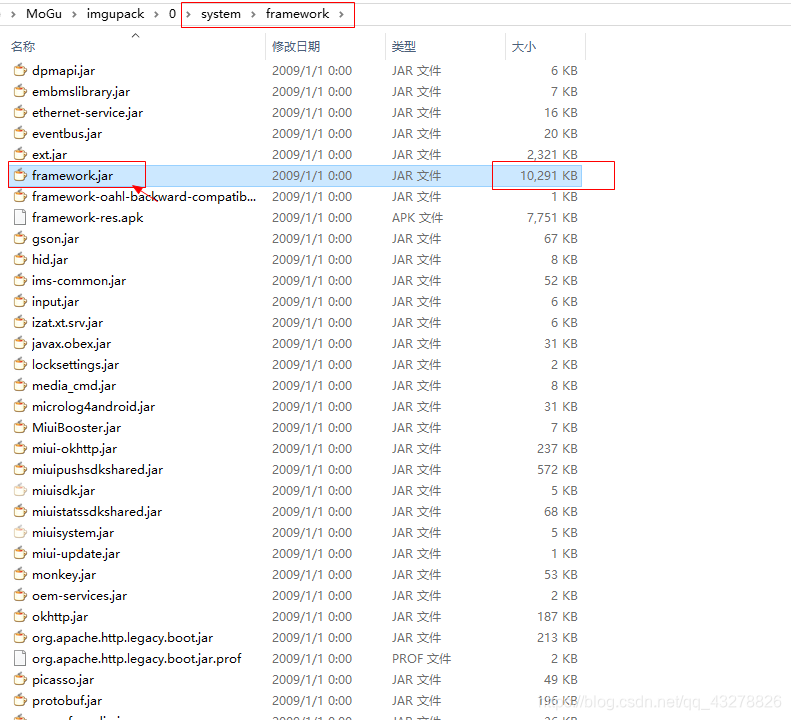This screenshot has height=720, width=791.
Task: Click the MiuiBooster.jar file icon
Action: click(20, 427)
